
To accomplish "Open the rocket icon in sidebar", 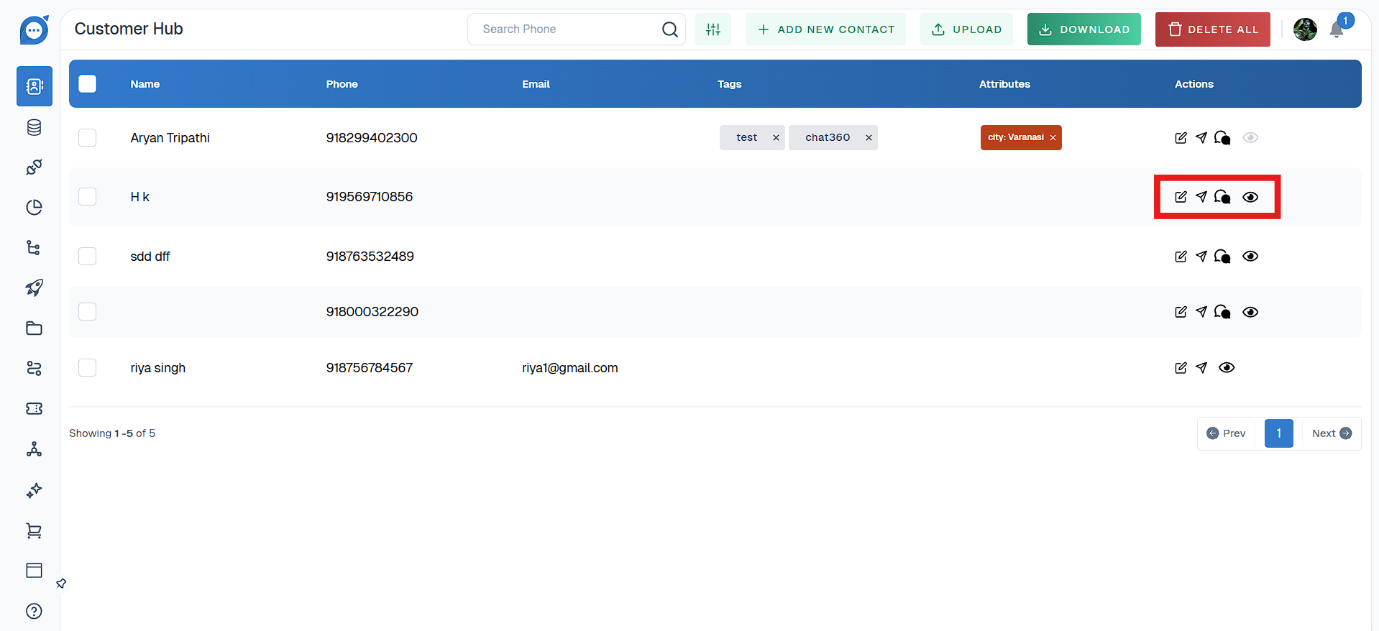I will (34, 288).
